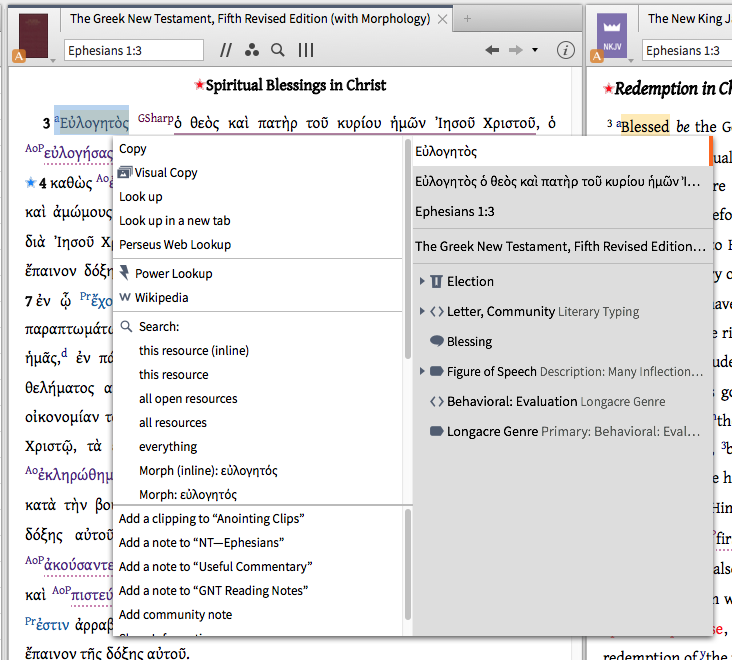Viewport: 732px width, 660px height.
Task: Choose Copy from the context menu
Action: point(133,149)
